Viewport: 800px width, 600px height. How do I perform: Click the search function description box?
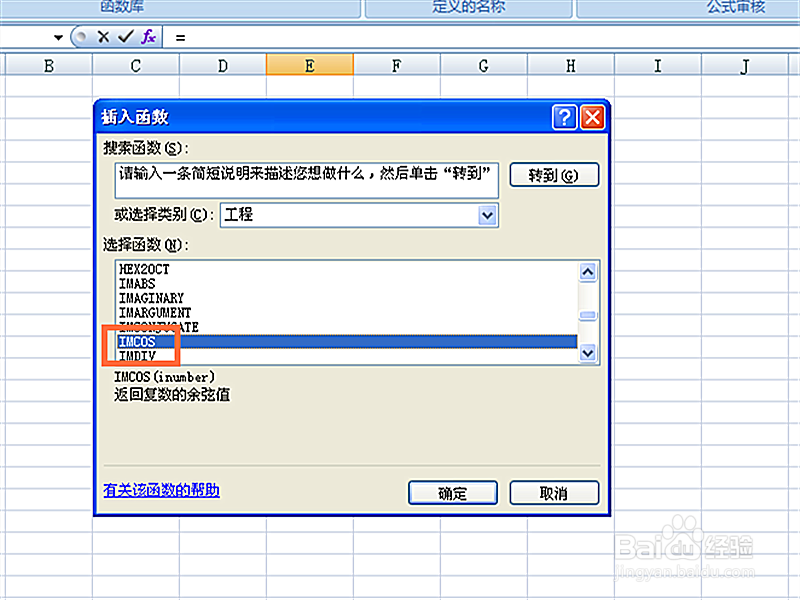point(307,180)
